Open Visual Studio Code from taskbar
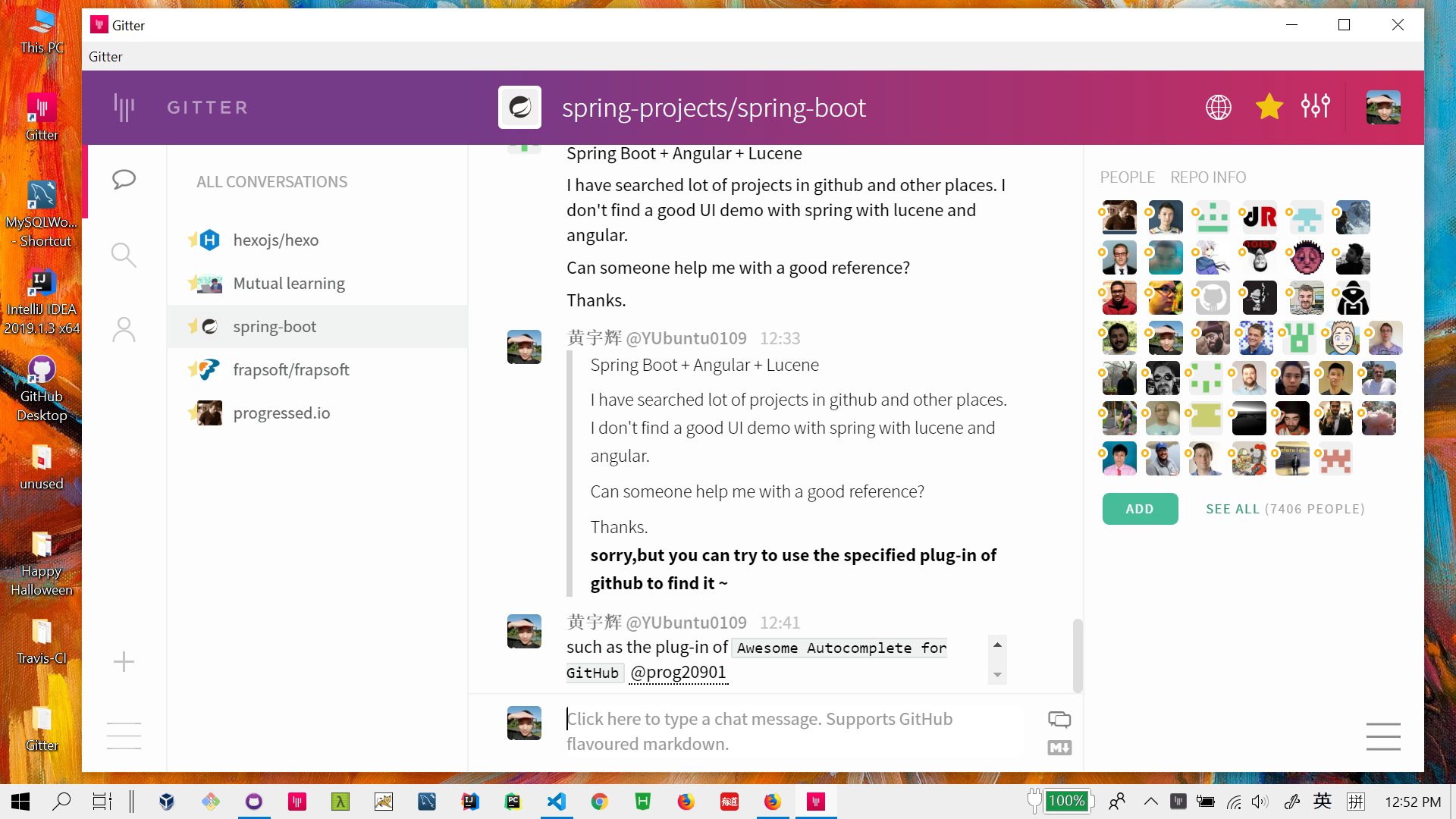 coord(557,802)
